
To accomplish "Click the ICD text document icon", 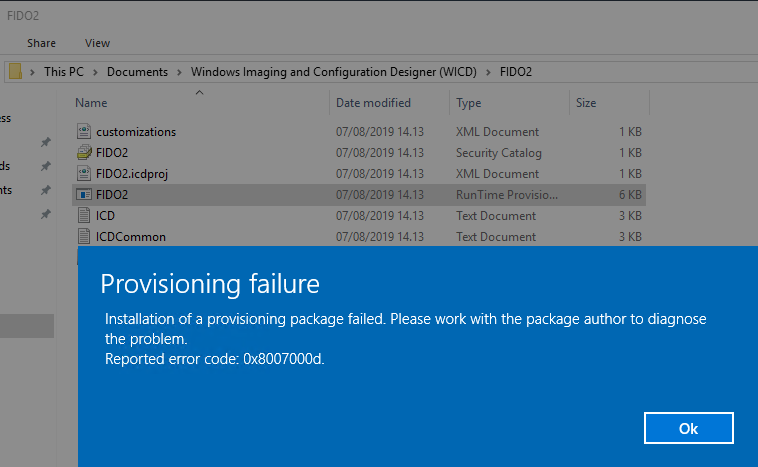I will 85,216.
